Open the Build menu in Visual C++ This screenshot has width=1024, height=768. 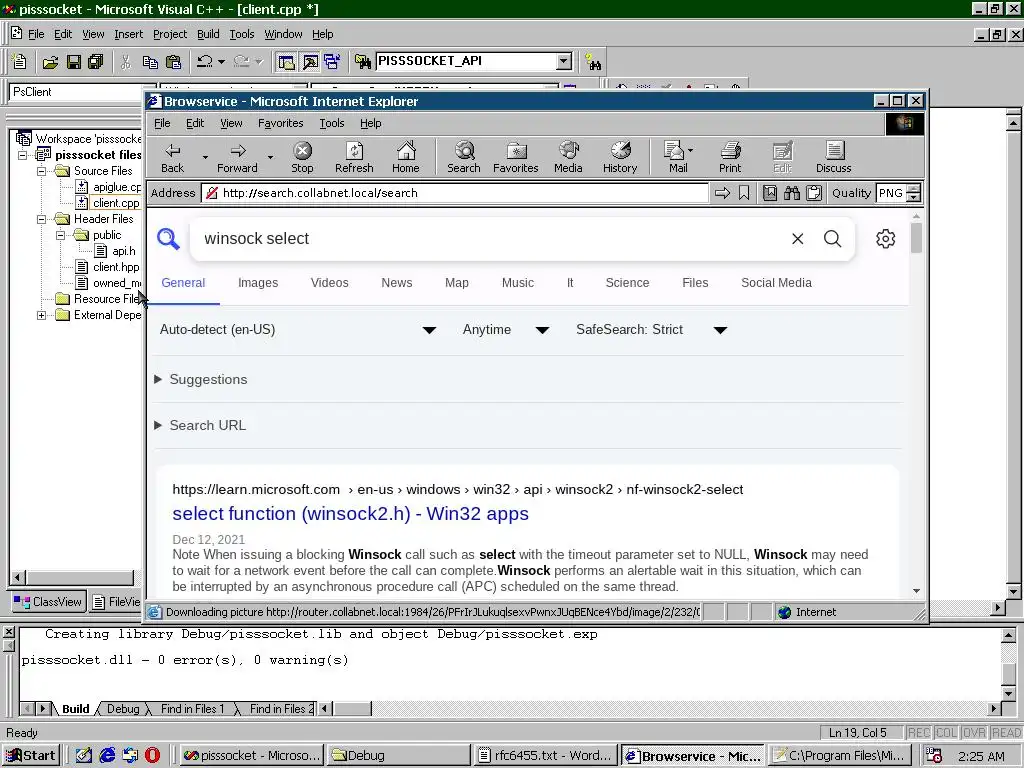coord(208,34)
